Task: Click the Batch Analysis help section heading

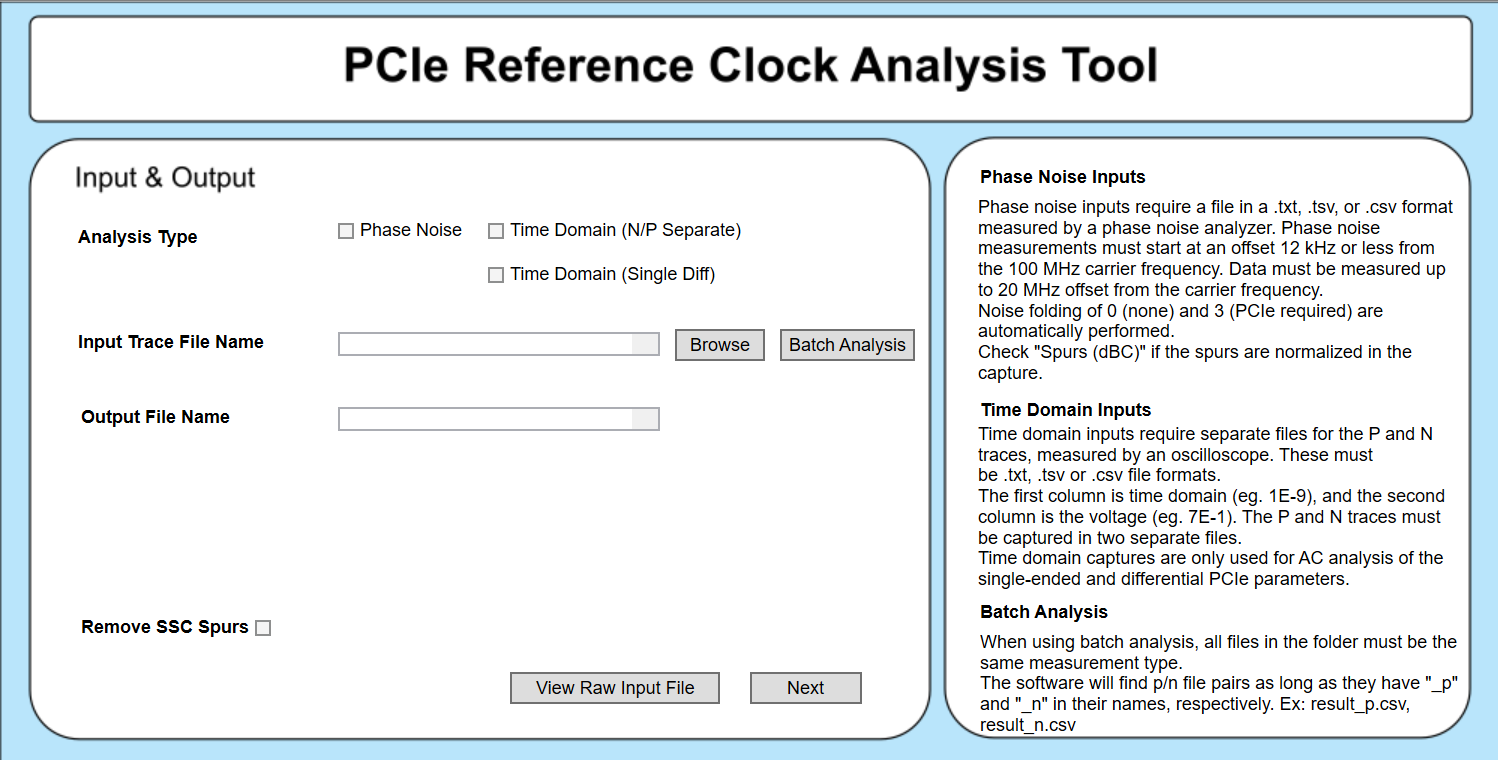Action: click(x=1044, y=612)
